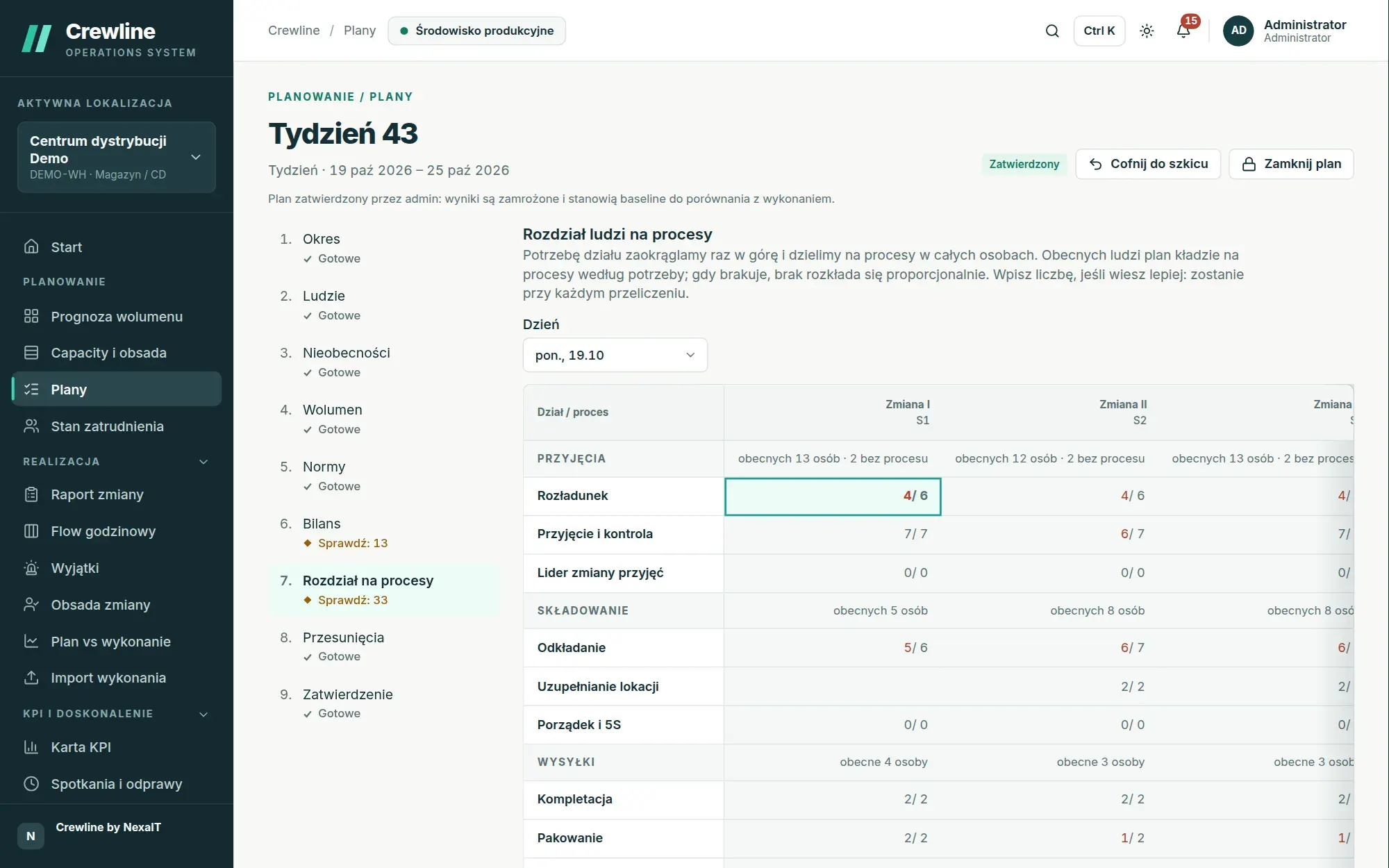Click the Crewline breadcrumb link
This screenshot has width=1389, height=868.
[294, 31]
